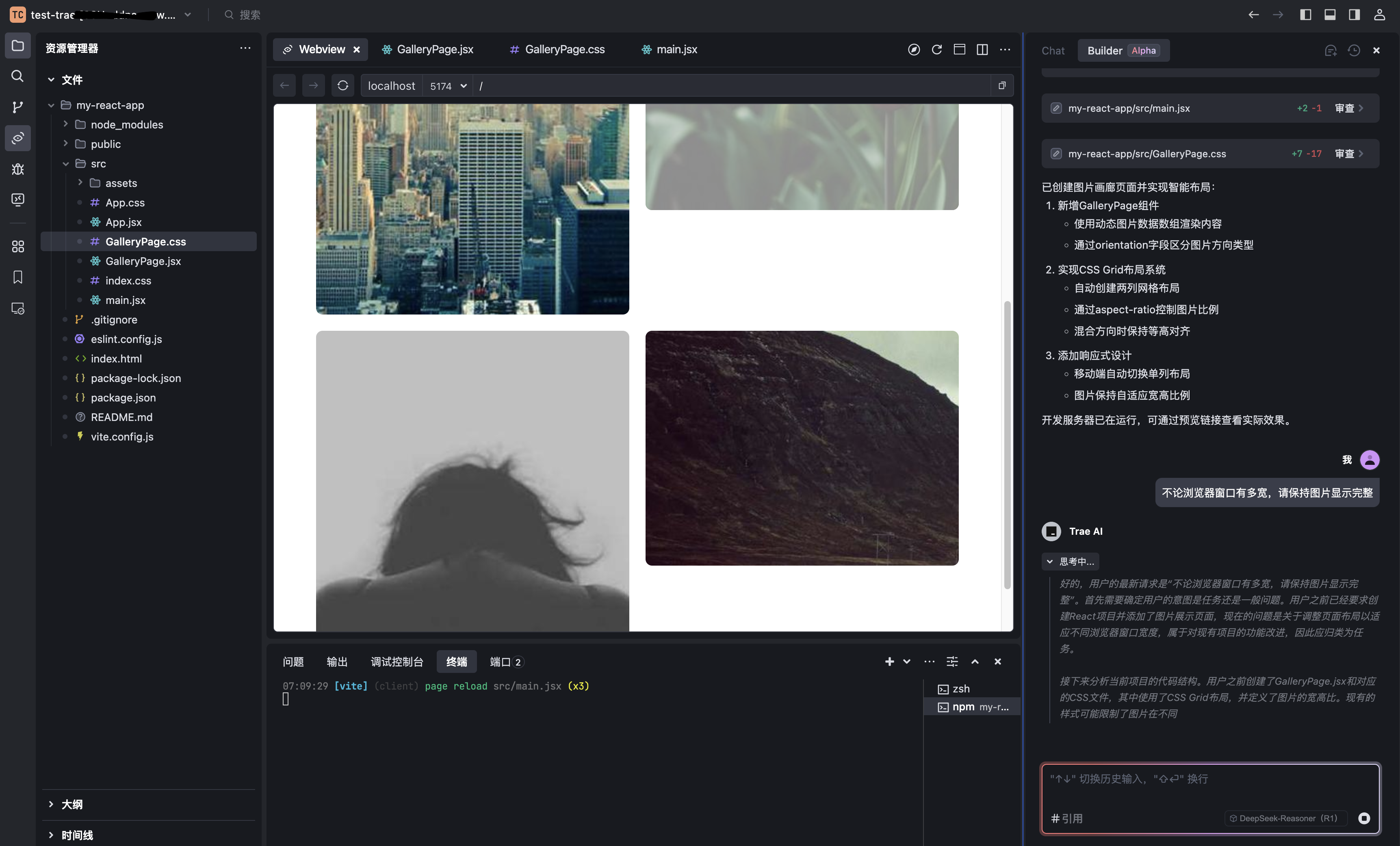This screenshot has height=846, width=1400.
Task: Toggle the left sidebar layout button
Action: [x=1305, y=15]
